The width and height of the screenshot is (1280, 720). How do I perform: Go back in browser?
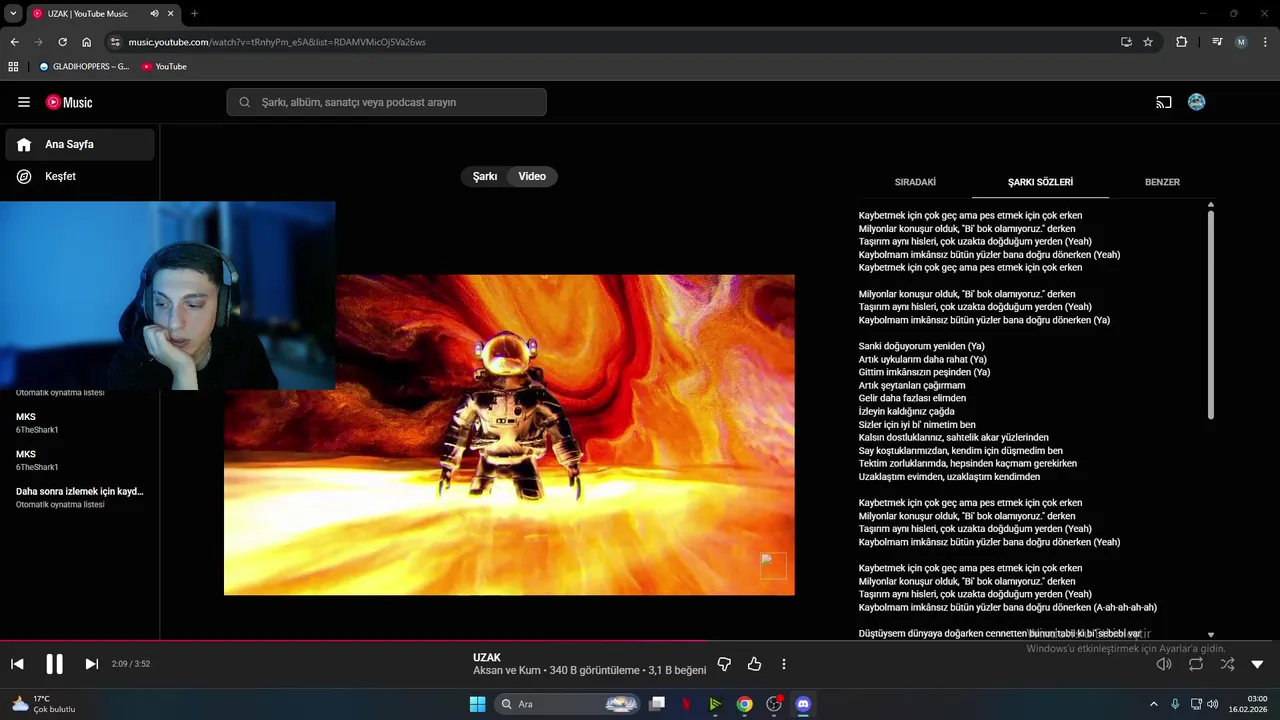[14, 42]
